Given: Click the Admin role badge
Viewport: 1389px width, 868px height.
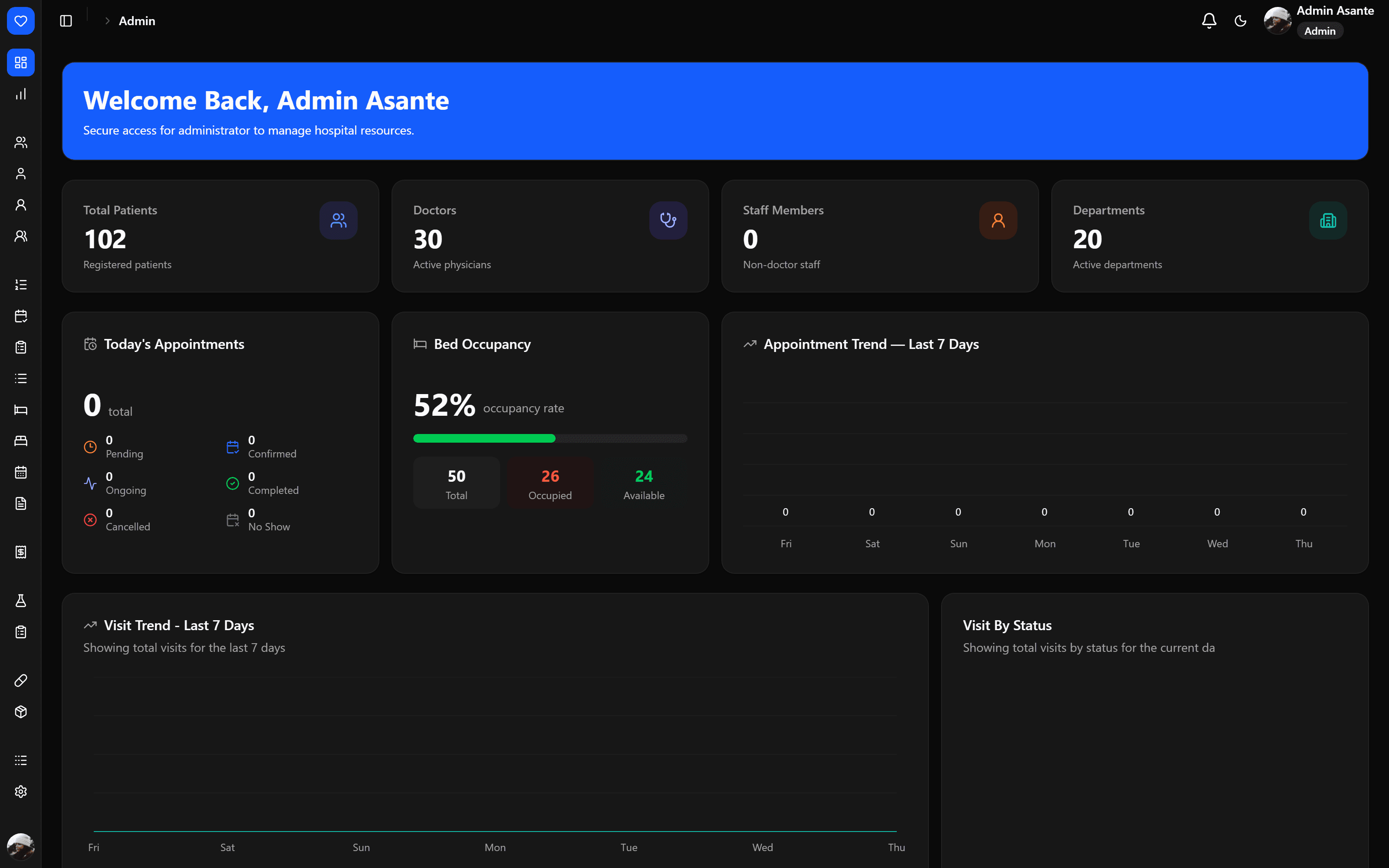Looking at the screenshot, I should pos(1320,31).
